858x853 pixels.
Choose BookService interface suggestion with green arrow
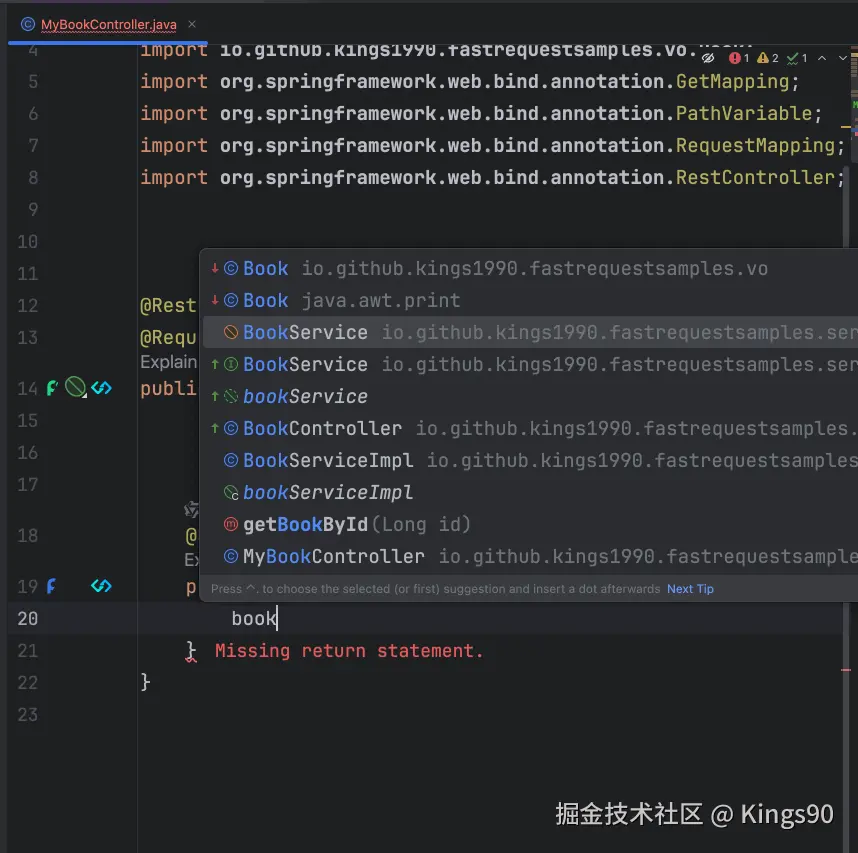pos(531,364)
